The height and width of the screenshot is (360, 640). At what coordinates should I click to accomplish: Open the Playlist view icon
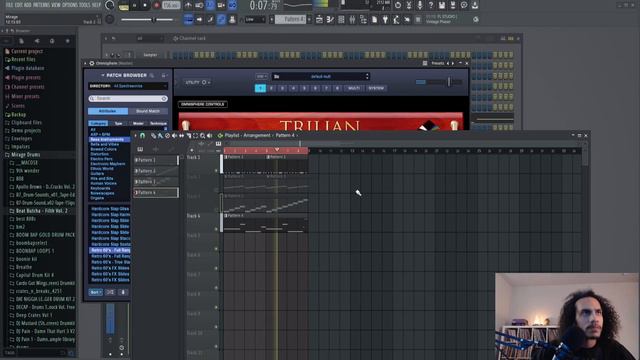coord(319,20)
